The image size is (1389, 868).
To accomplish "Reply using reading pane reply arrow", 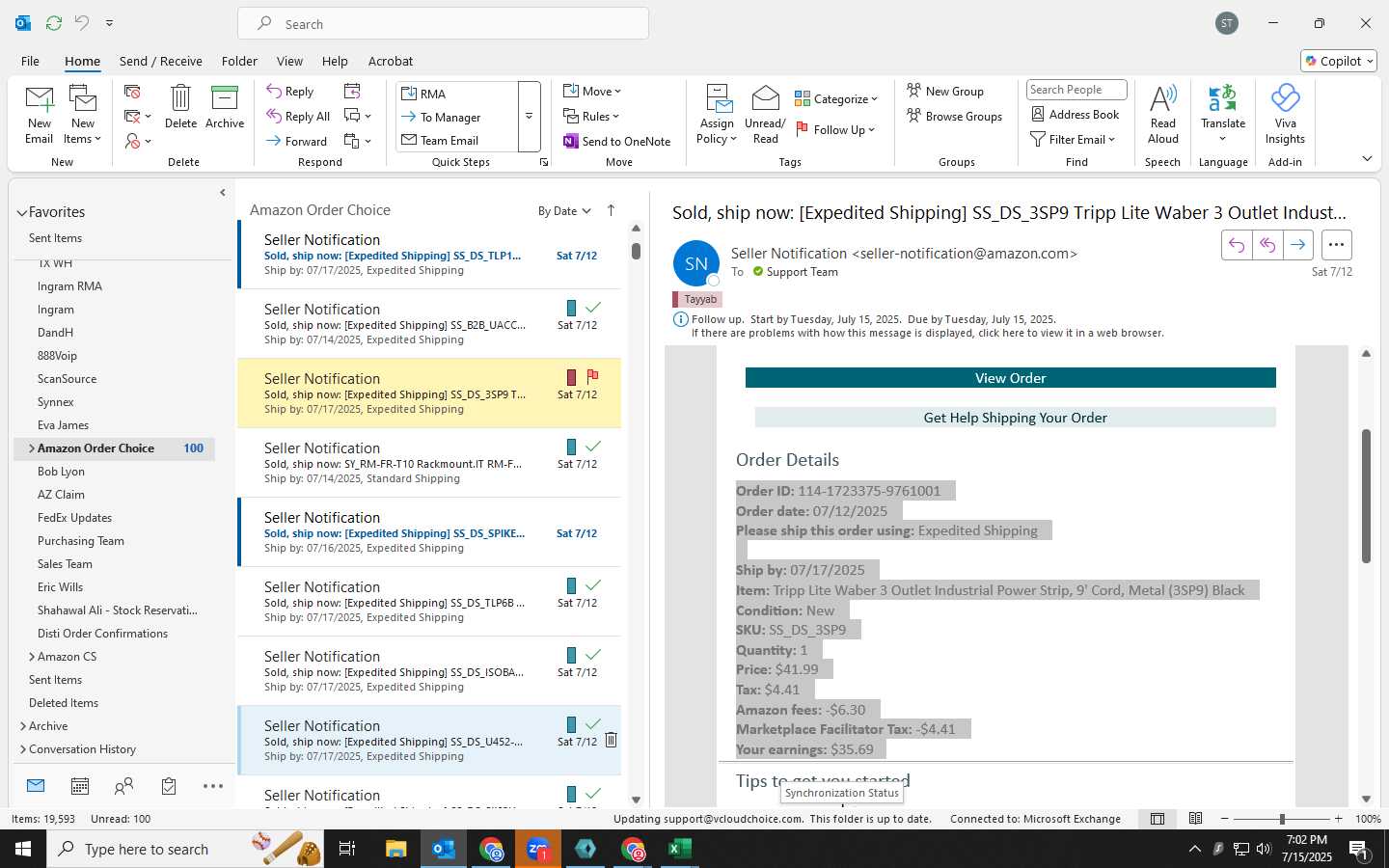I will tap(1237, 245).
